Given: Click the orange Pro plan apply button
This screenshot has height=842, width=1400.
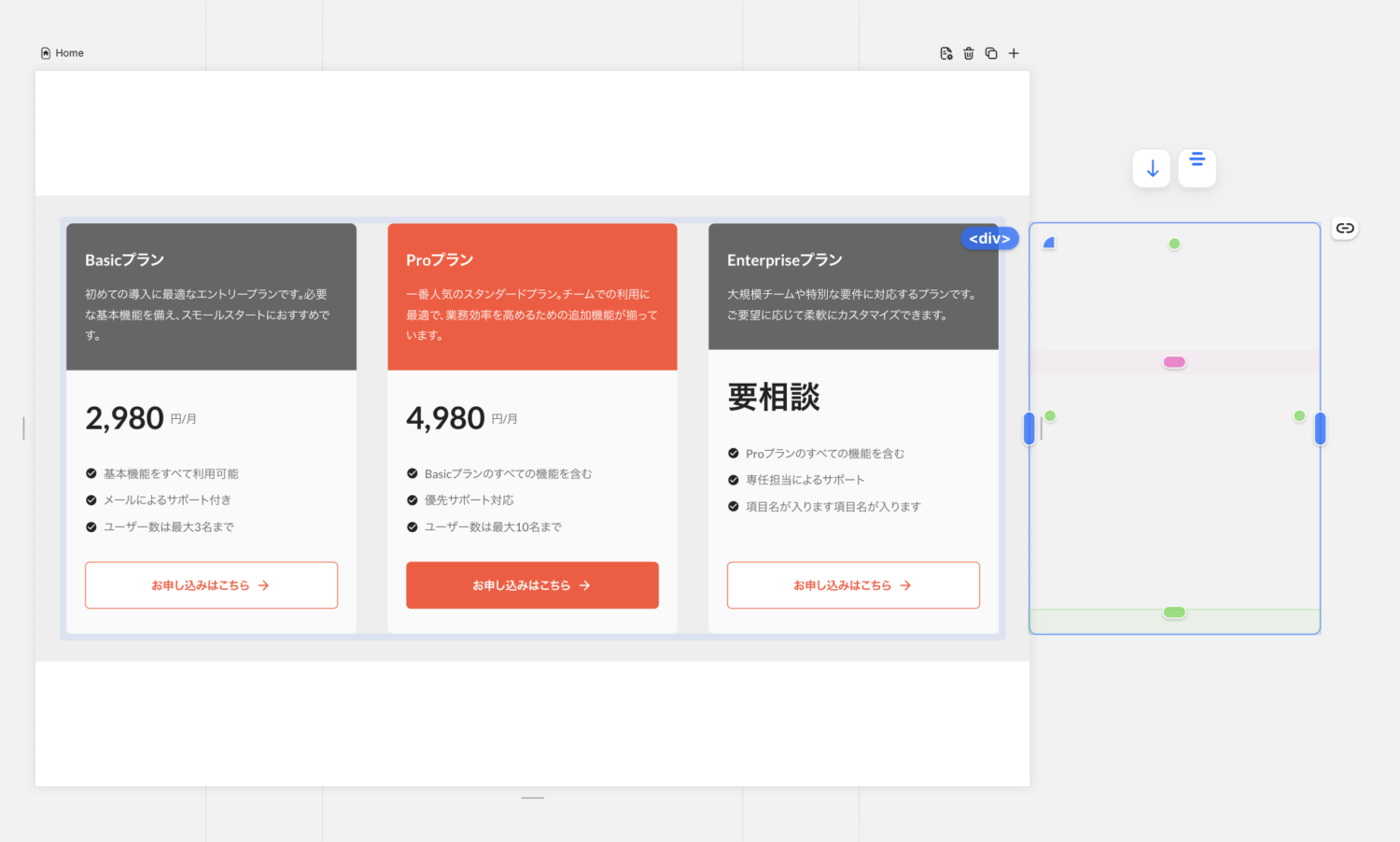Looking at the screenshot, I should (532, 585).
